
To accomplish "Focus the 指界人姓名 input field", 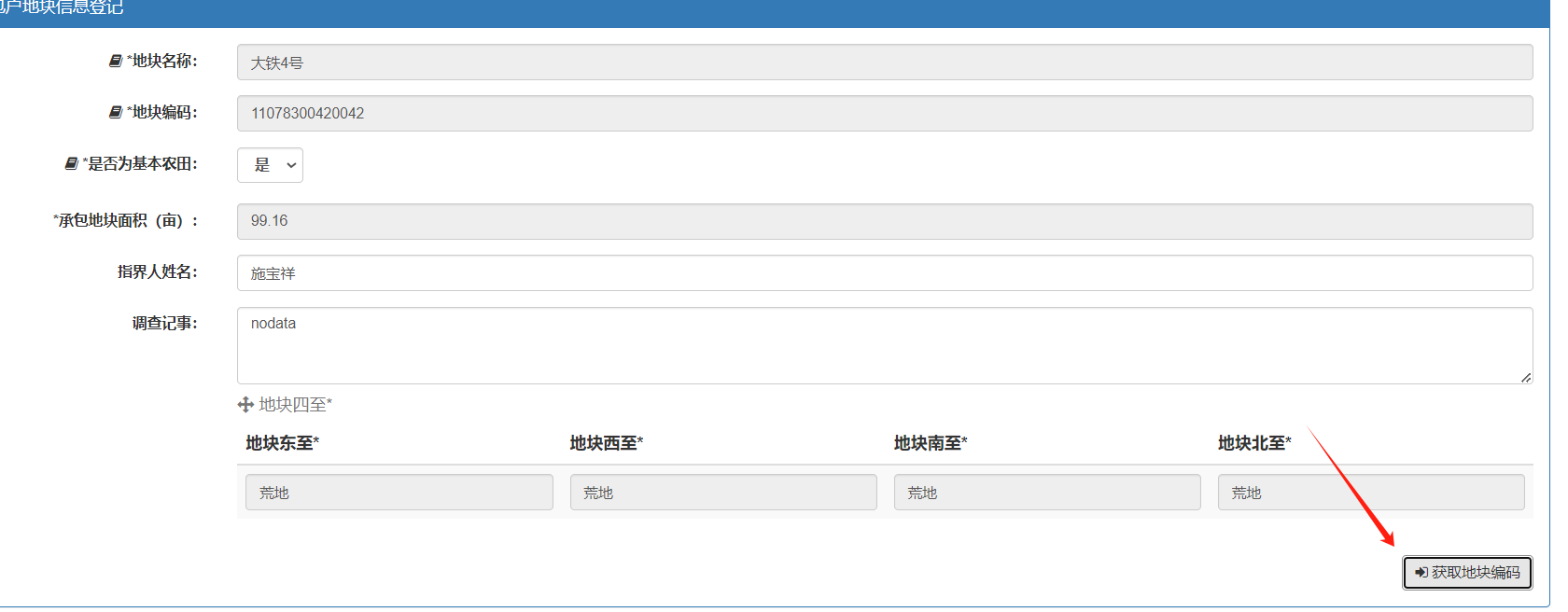I will tap(884, 273).
